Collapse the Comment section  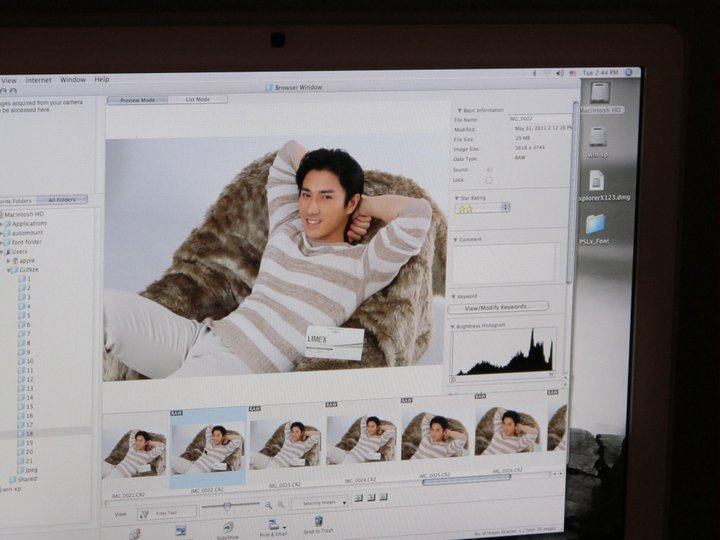pyautogui.click(x=455, y=240)
